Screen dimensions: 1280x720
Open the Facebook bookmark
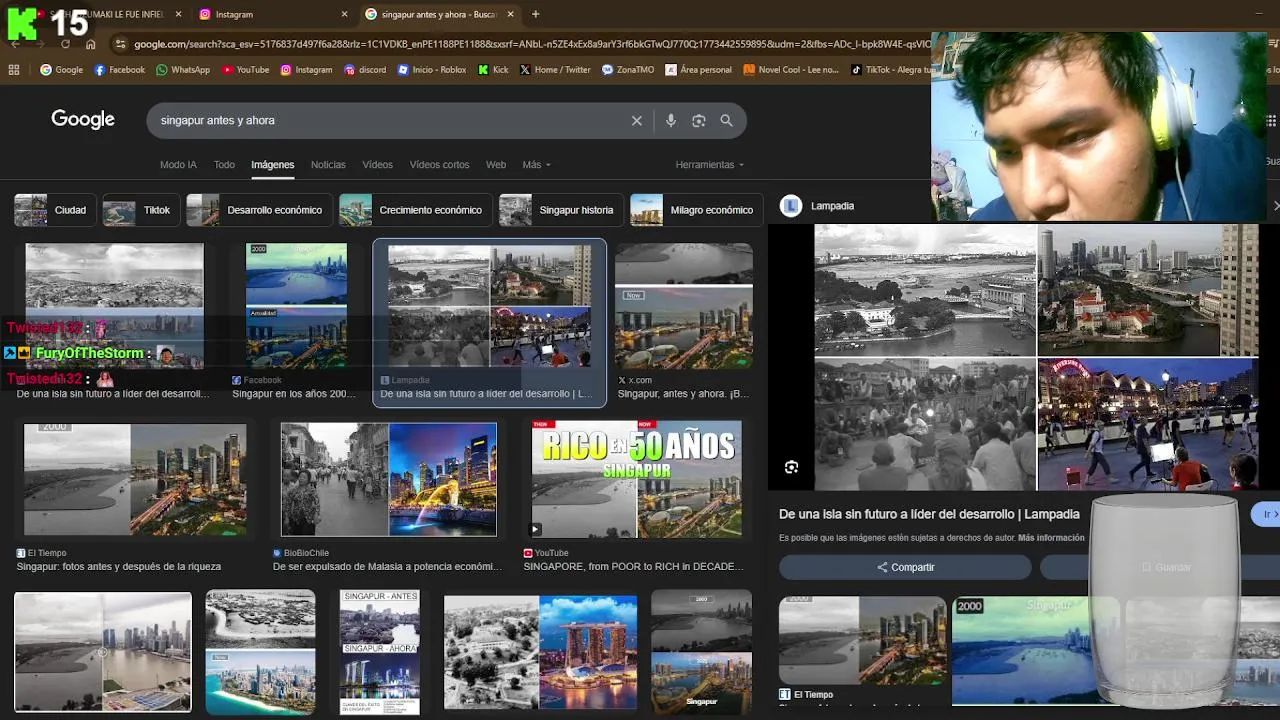[119, 70]
